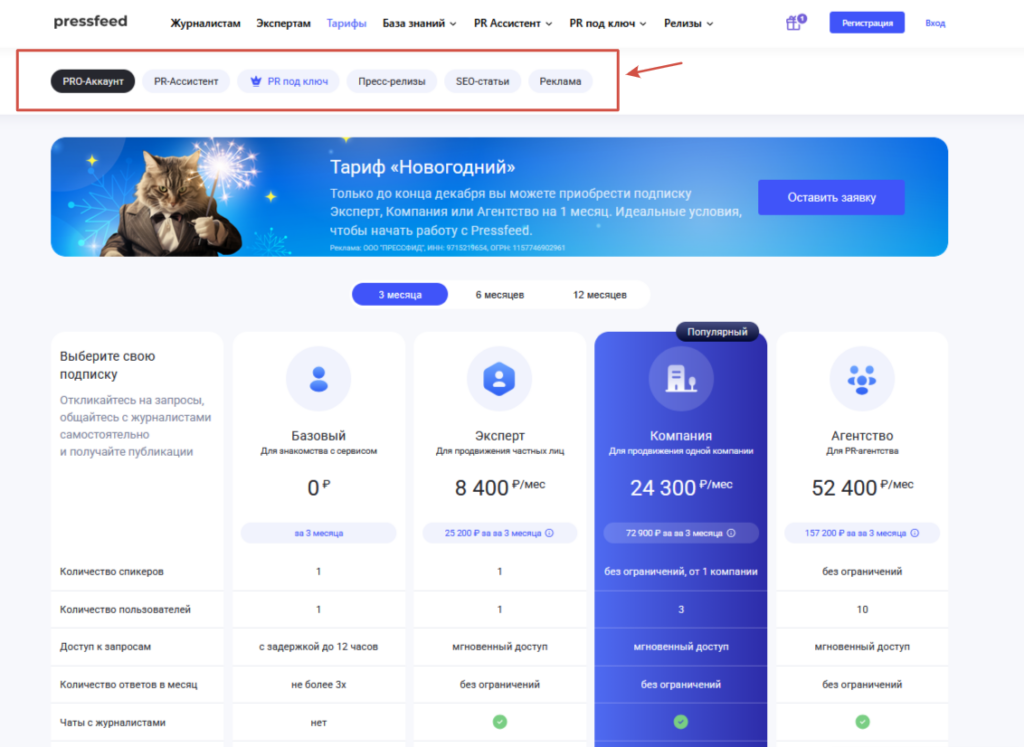Image resolution: width=1024 pixels, height=747 pixels.
Task: Click the 72 900 ₽ за 3 месяца pill
Action: pyautogui.click(x=680, y=533)
